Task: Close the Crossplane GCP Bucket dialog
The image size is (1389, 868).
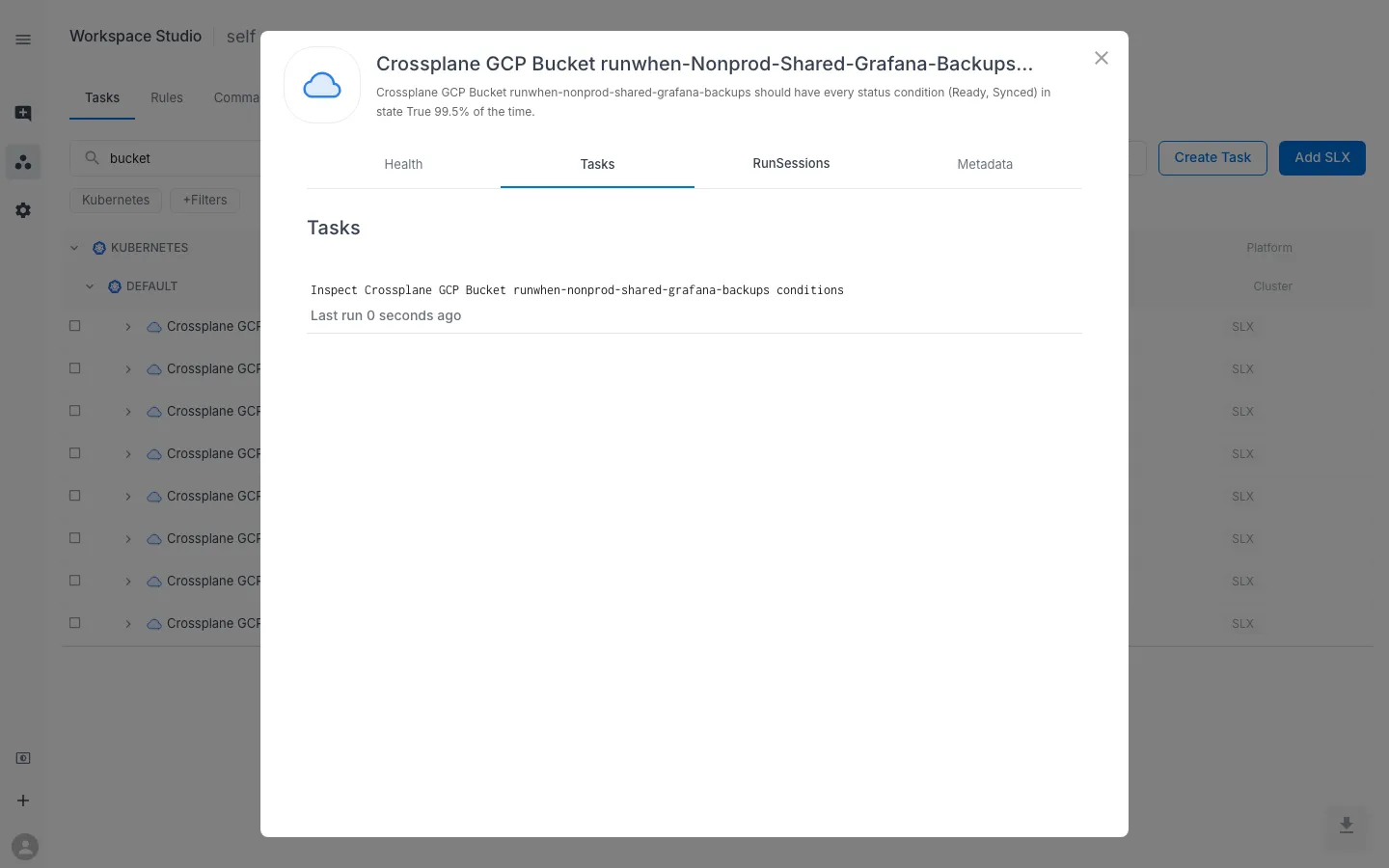Action: pyautogui.click(x=1102, y=58)
